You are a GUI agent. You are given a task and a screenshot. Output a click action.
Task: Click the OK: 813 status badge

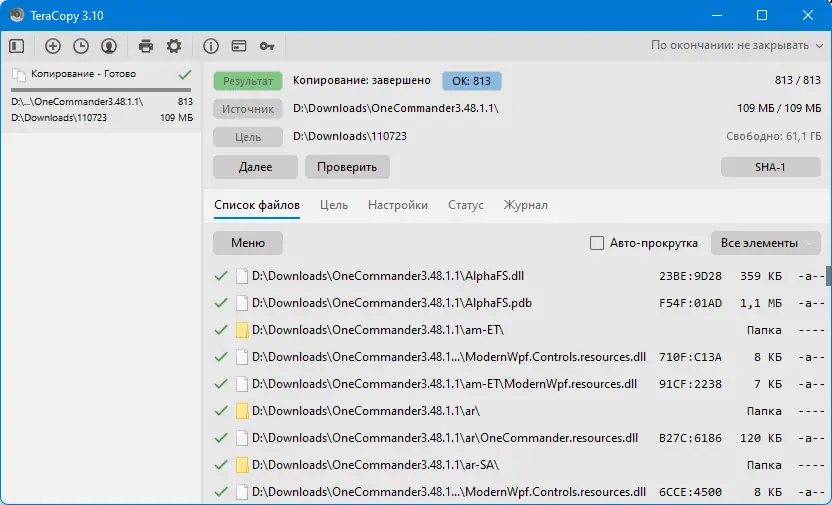(x=472, y=81)
